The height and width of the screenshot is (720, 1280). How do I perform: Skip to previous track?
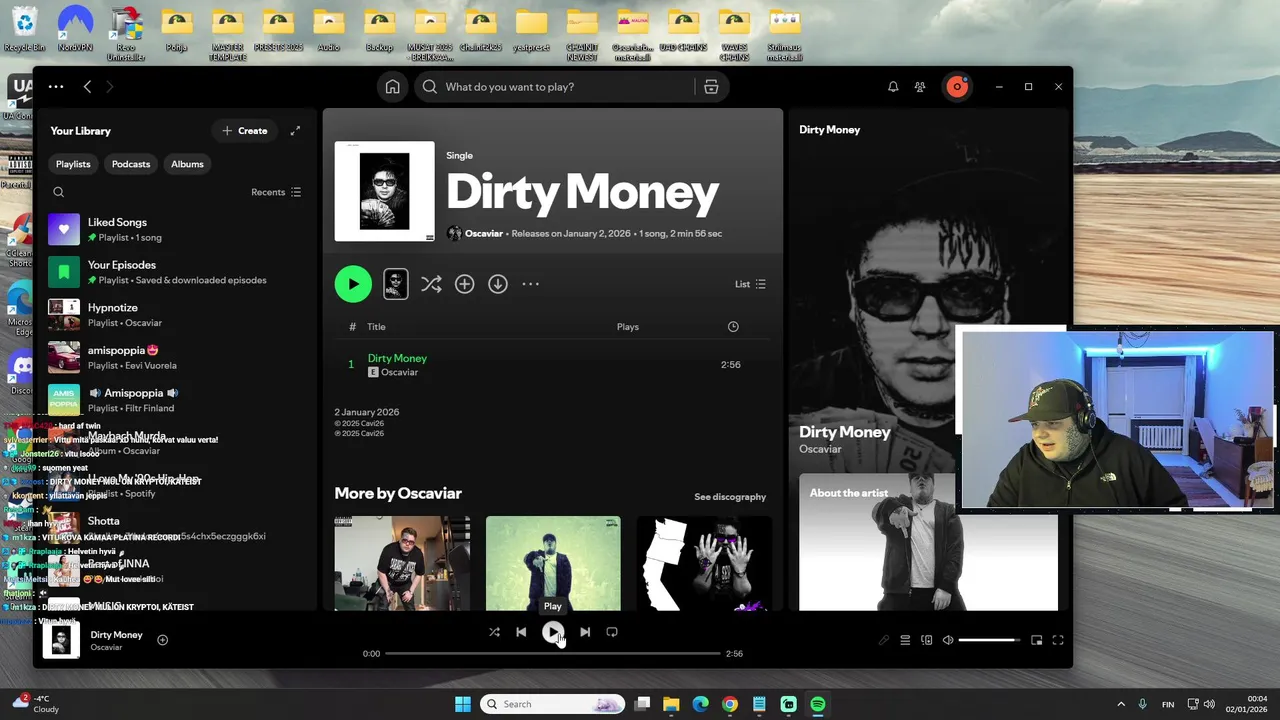(x=521, y=632)
